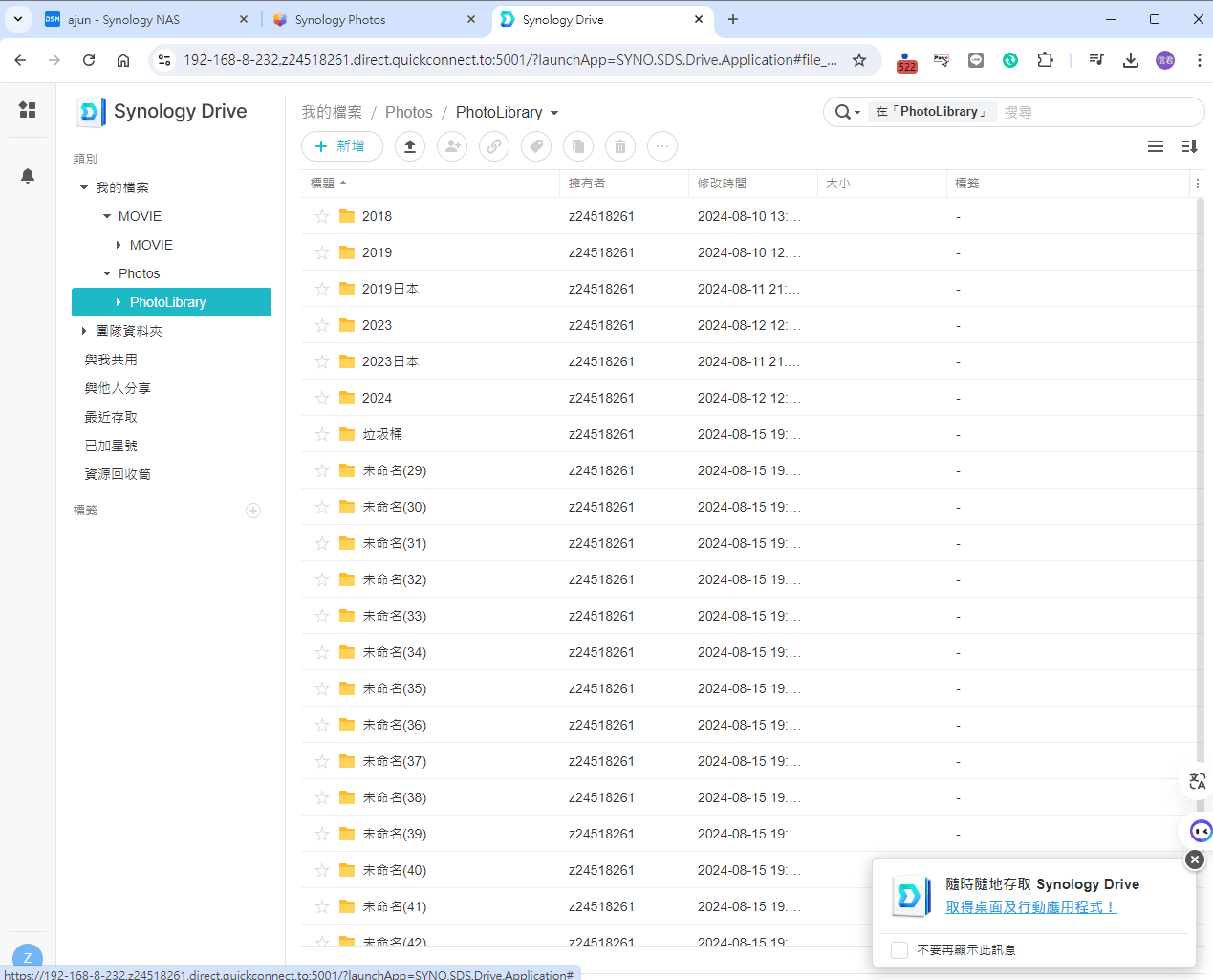Open browser downloads icon

click(1131, 60)
